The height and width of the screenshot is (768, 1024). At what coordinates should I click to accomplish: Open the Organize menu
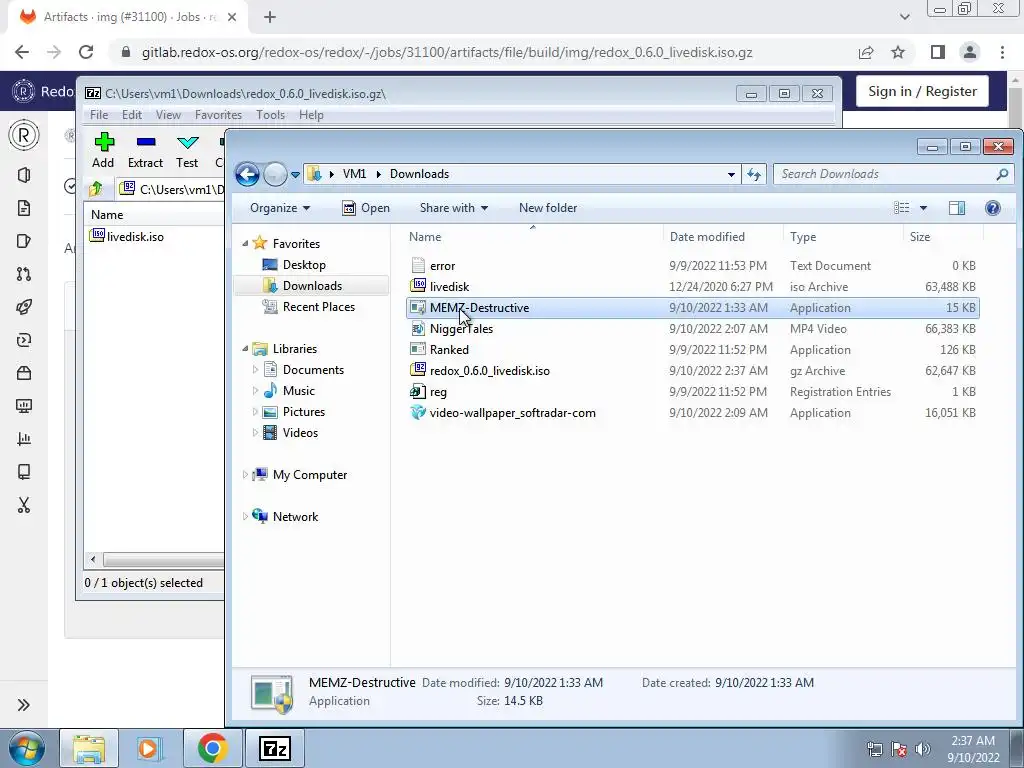tap(280, 208)
